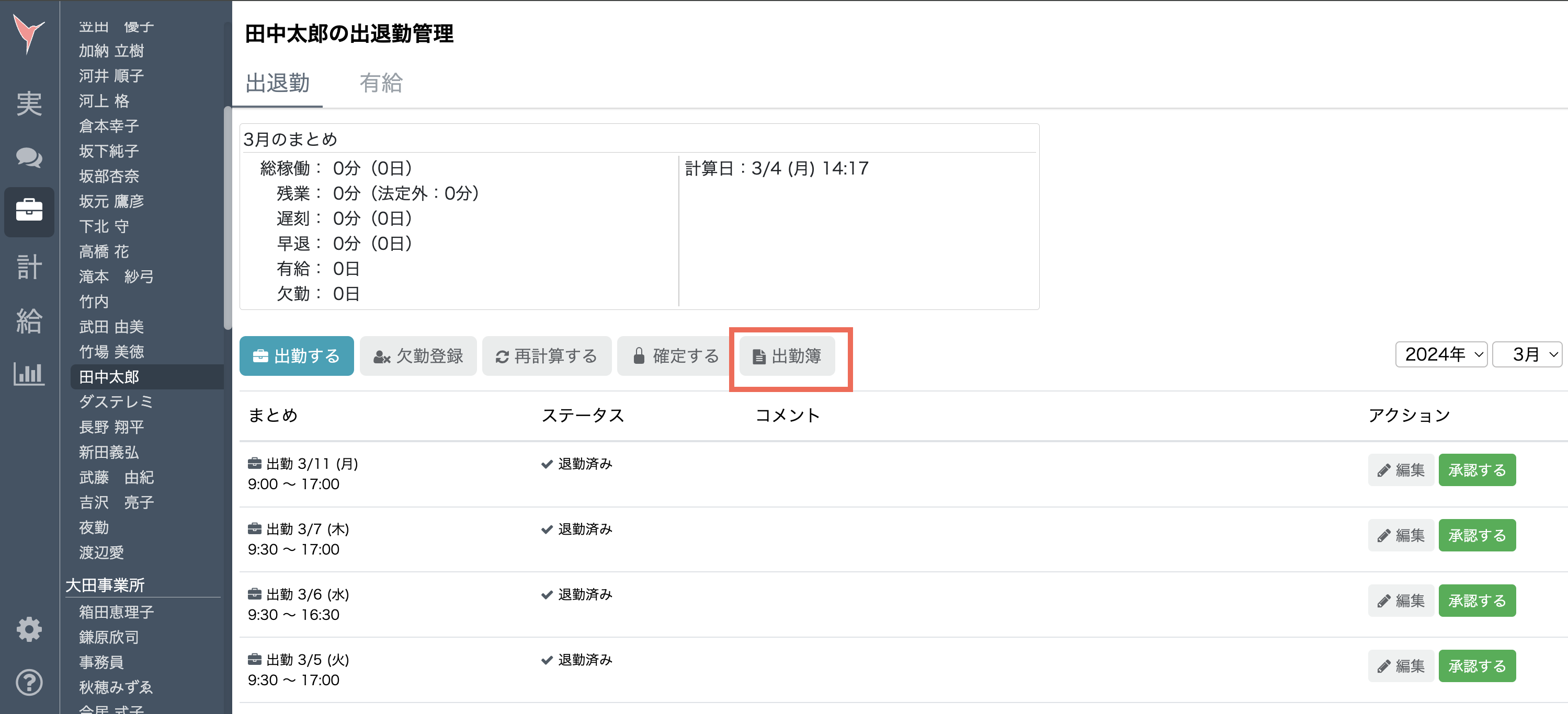Open the 計 calculation sidebar icon
The image size is (1568, 714).
pyautogui.click(x=29, y=268)
